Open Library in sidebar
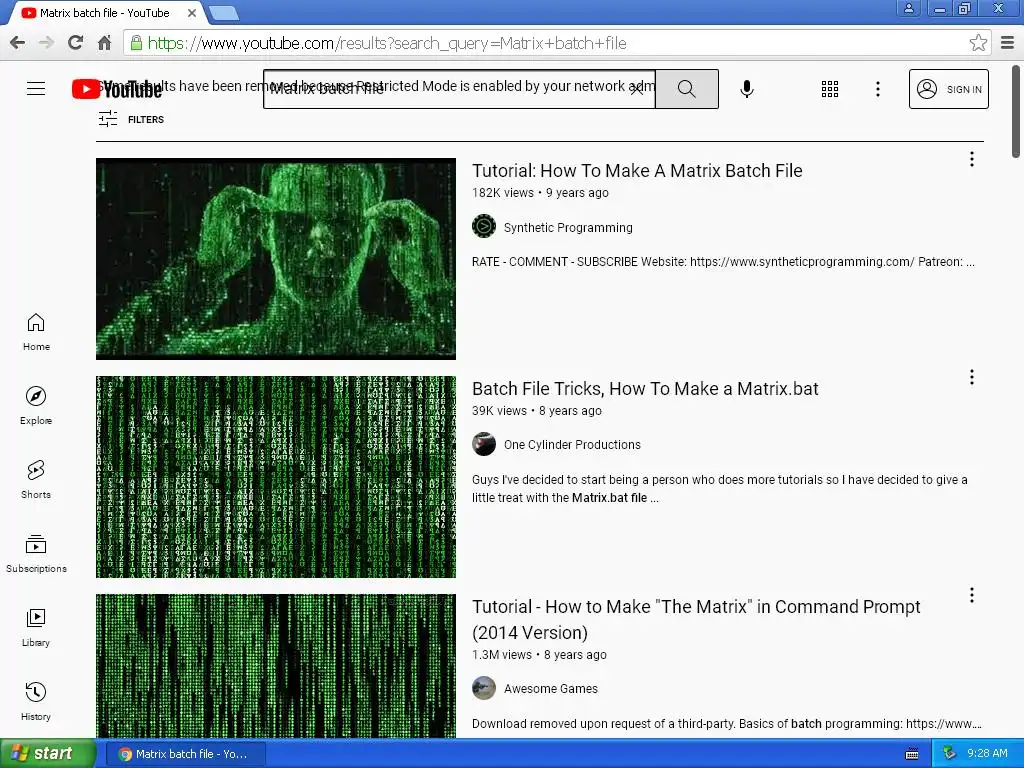 tap(36, 628)
